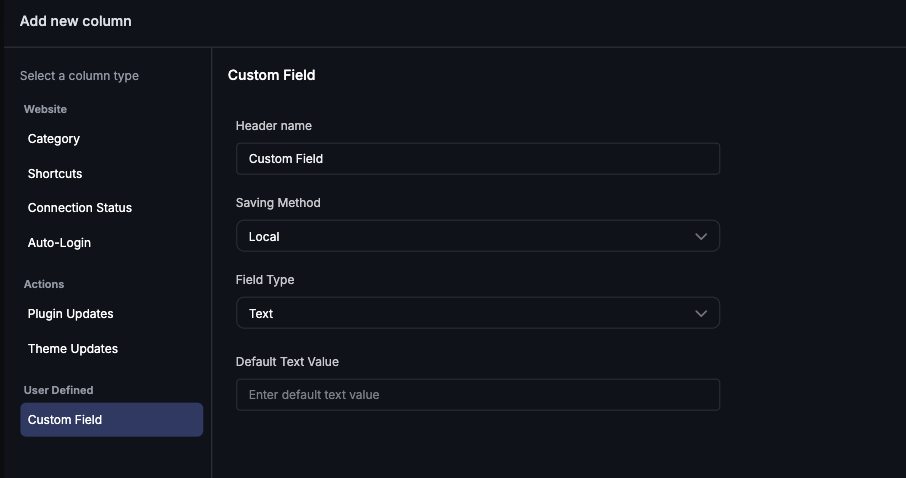
Task: Focus the Header name text input
Action: point(478,159)
